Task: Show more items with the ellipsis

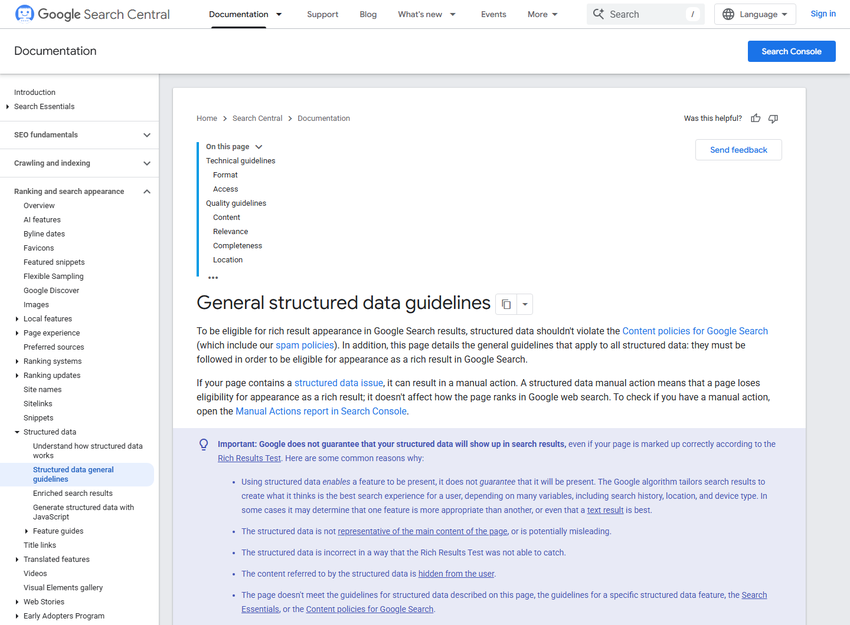Action: tap(213, 278)
